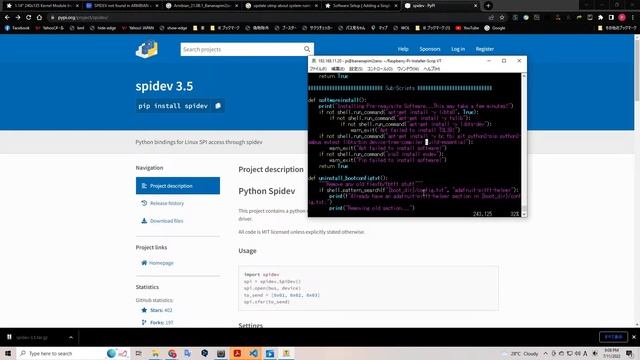Viewport: 640px width, 360px height.
Task: Open the ウィンドウ menu in the terminal window
Action: [x=408, y=69]
